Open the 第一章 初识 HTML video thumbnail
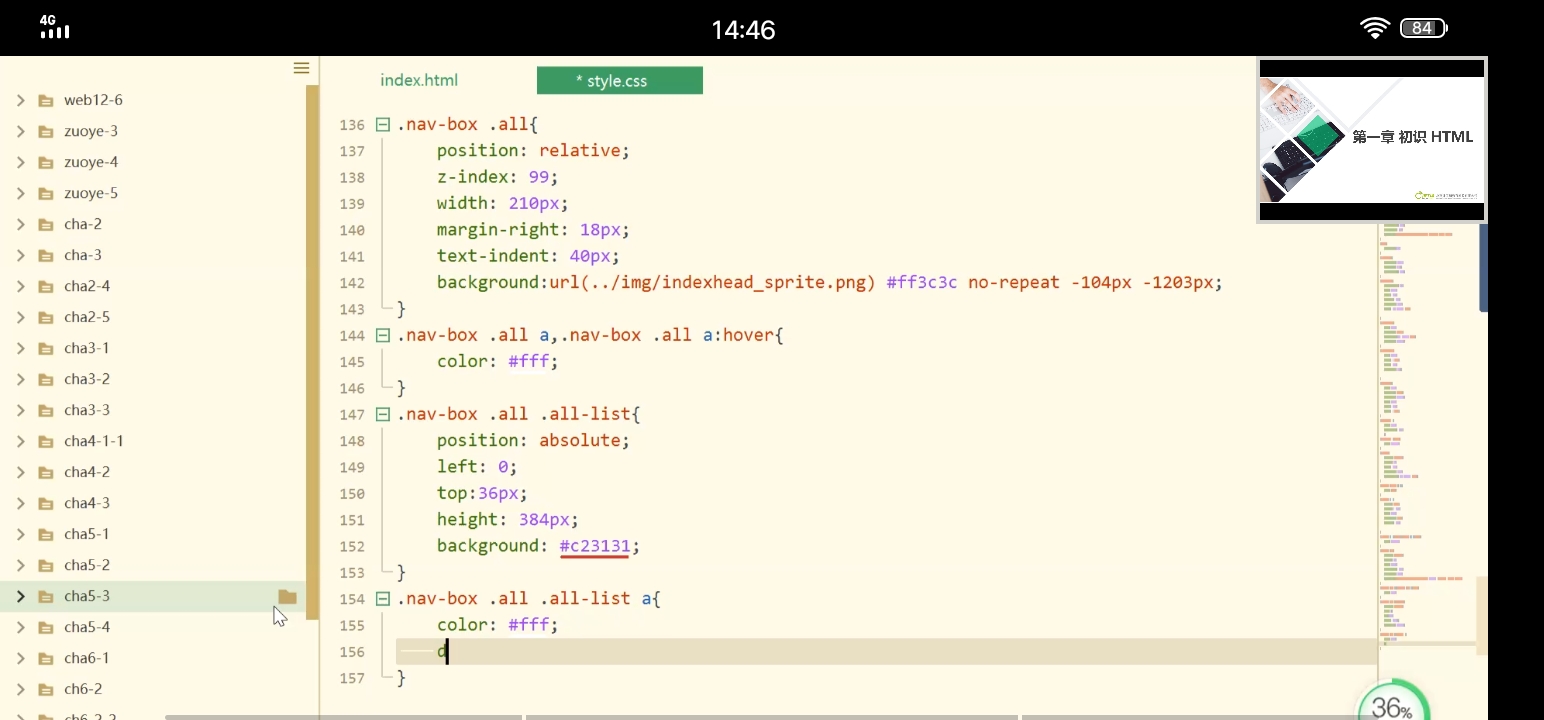Screen dimensions: 1544x720 point(1371,138)
